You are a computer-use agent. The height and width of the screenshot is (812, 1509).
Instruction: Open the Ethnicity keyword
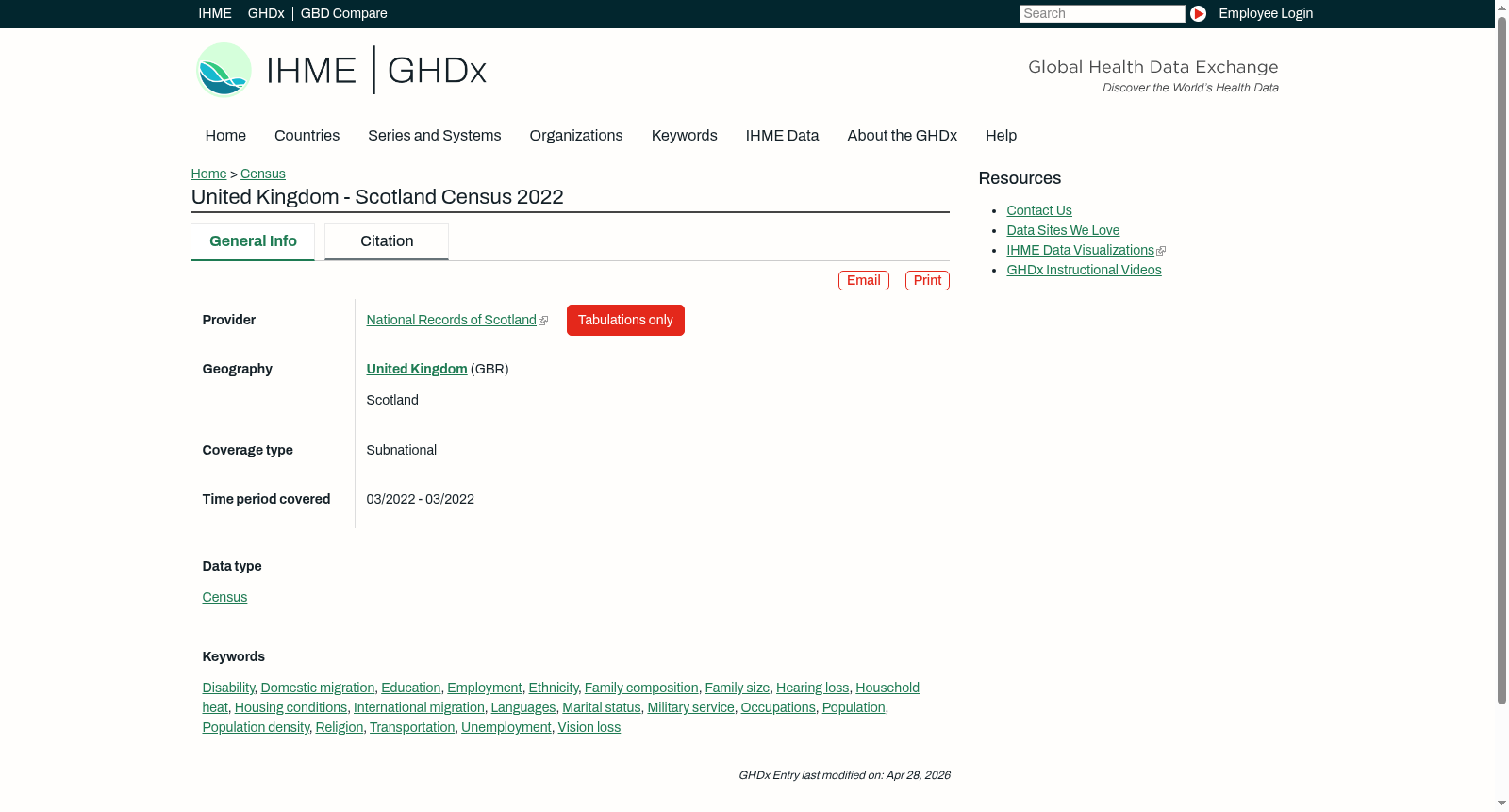coord(553,688)
